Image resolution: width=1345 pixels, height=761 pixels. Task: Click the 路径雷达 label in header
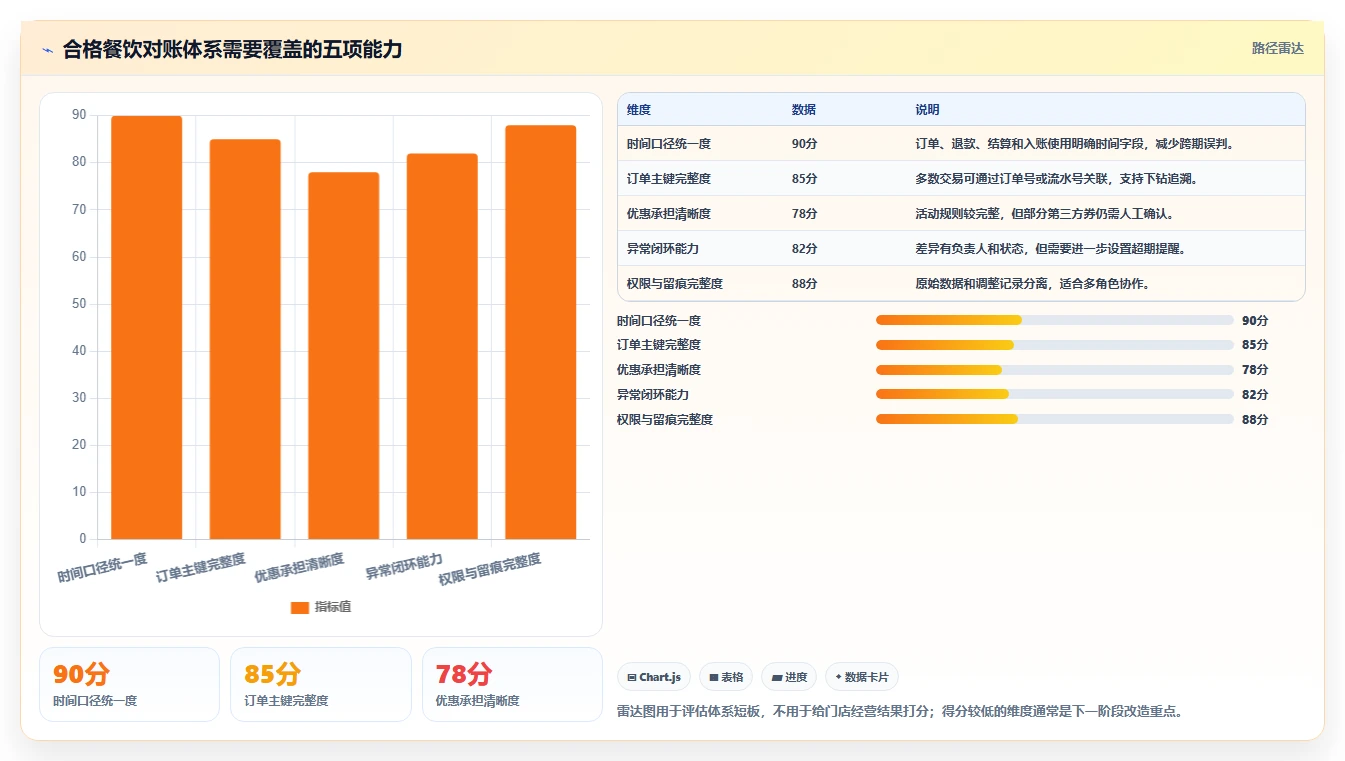tap(1277, 48)
